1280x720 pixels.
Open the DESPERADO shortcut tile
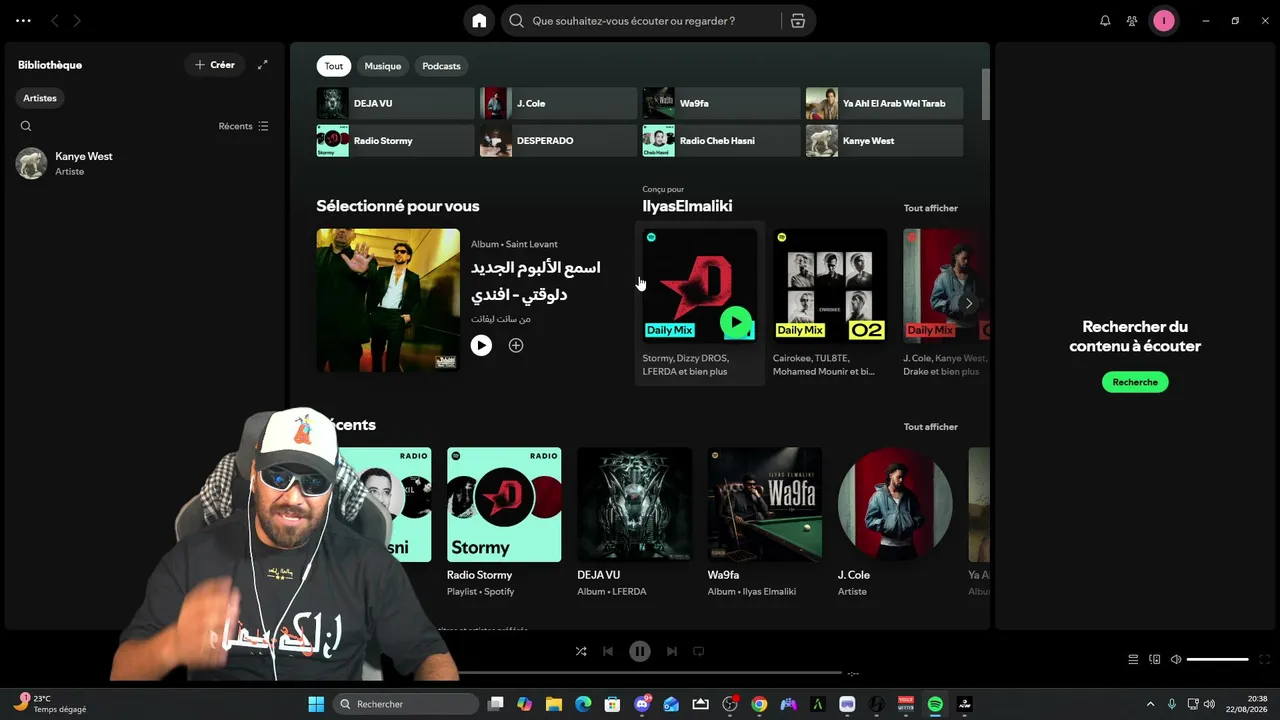pos(558,141)
